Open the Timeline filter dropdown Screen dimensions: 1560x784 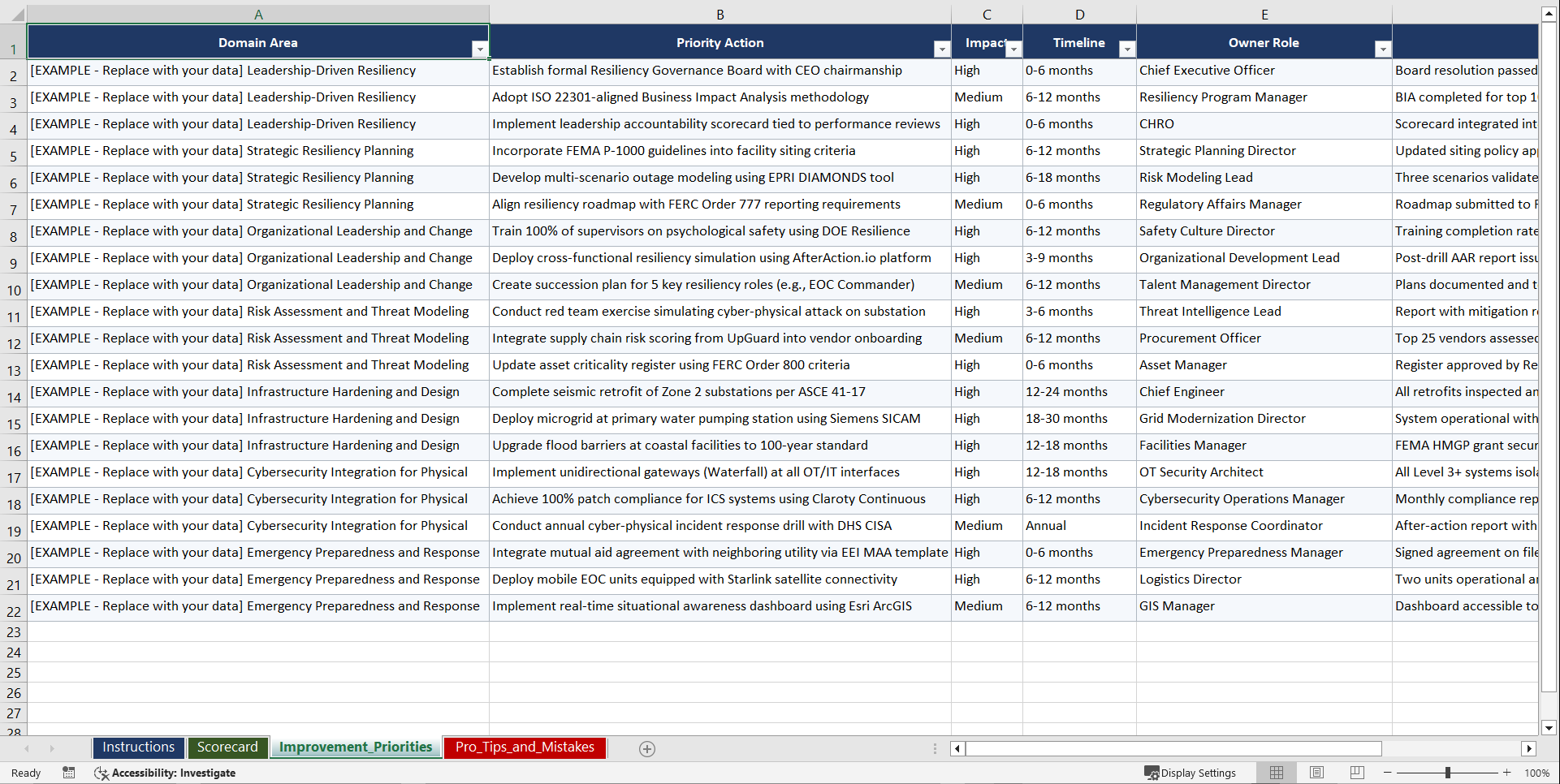1127,49
